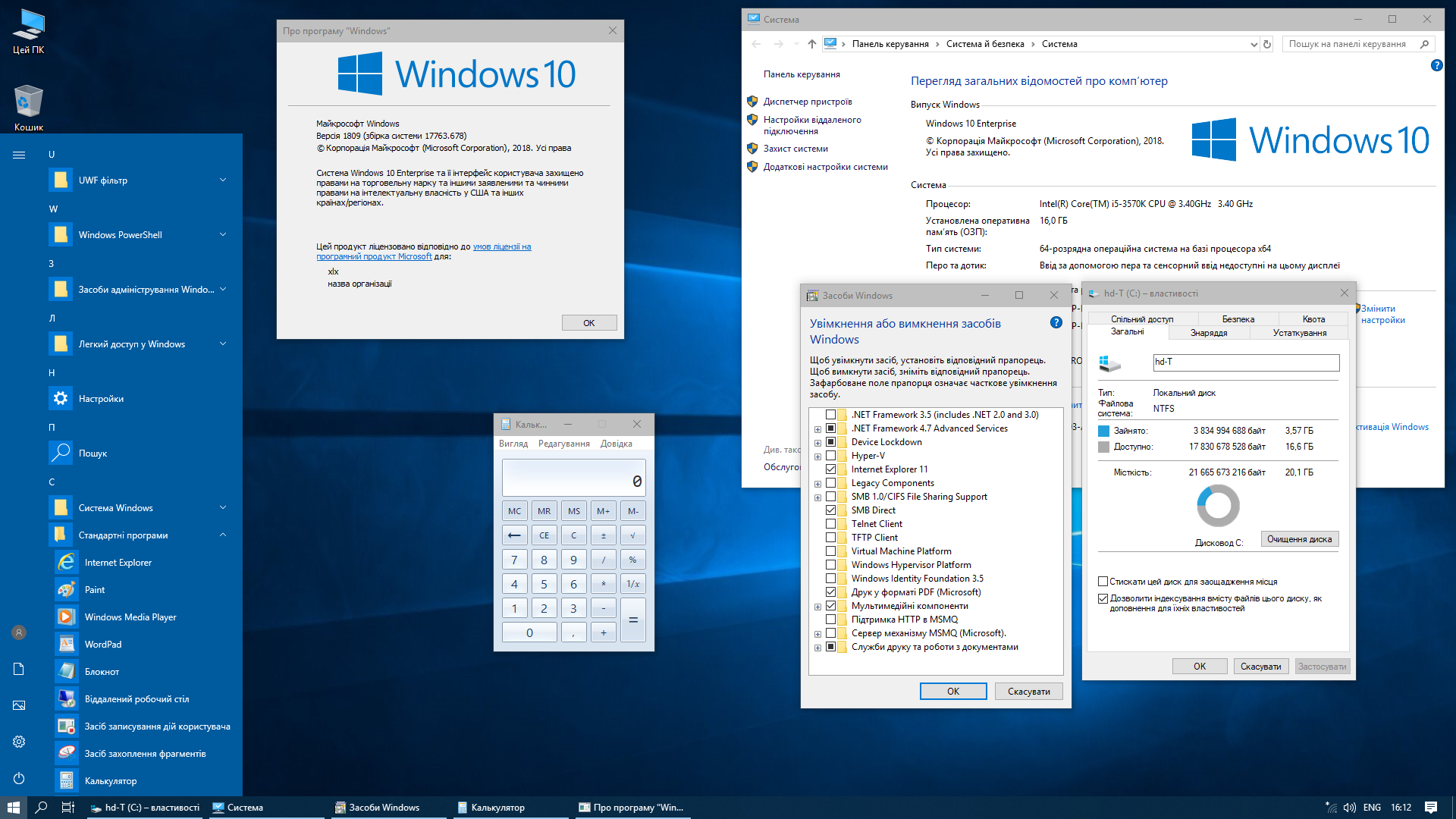
Task: Click the Windows Start button on taskbar
Action: [13, 808]
